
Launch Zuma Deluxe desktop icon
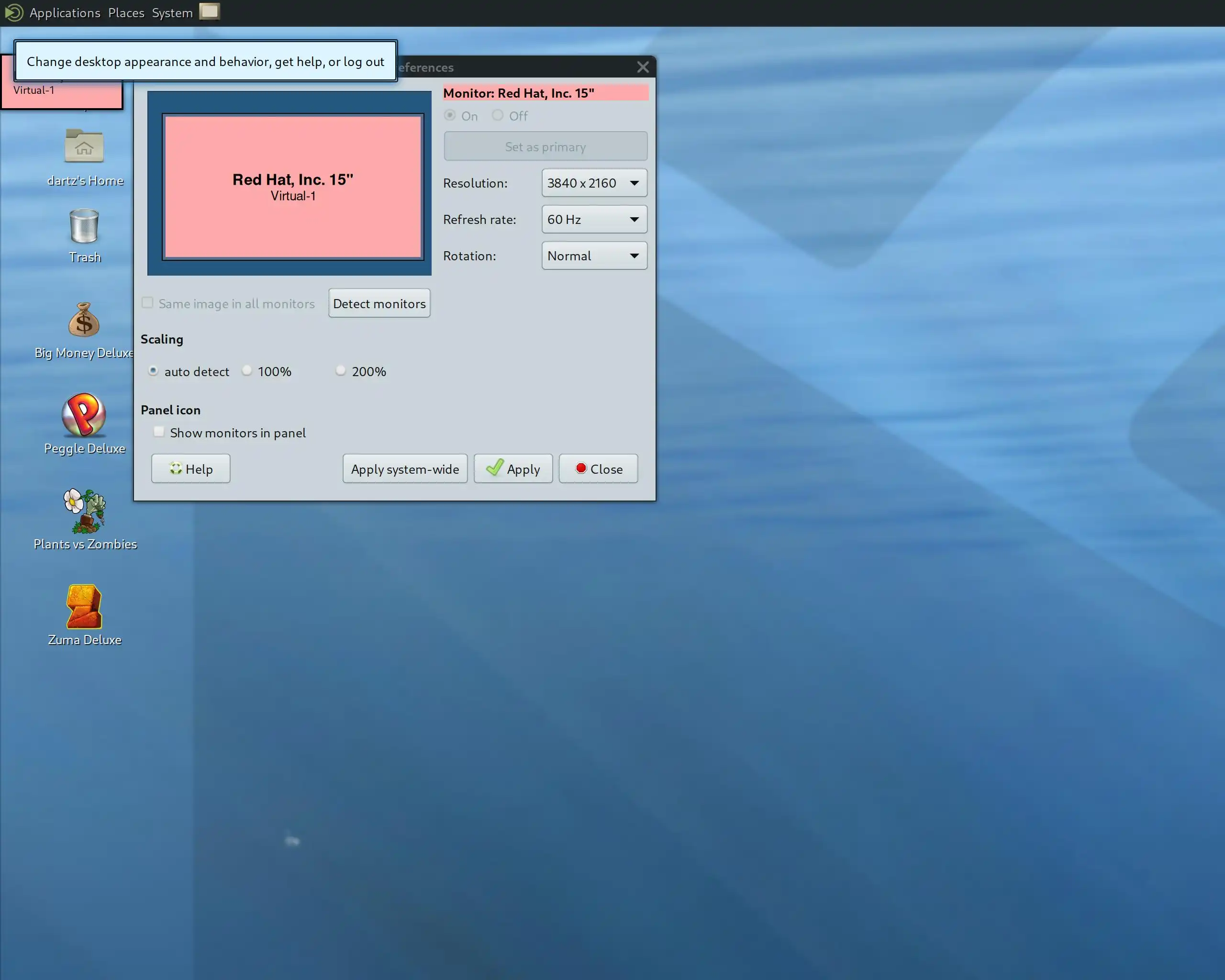84,607
